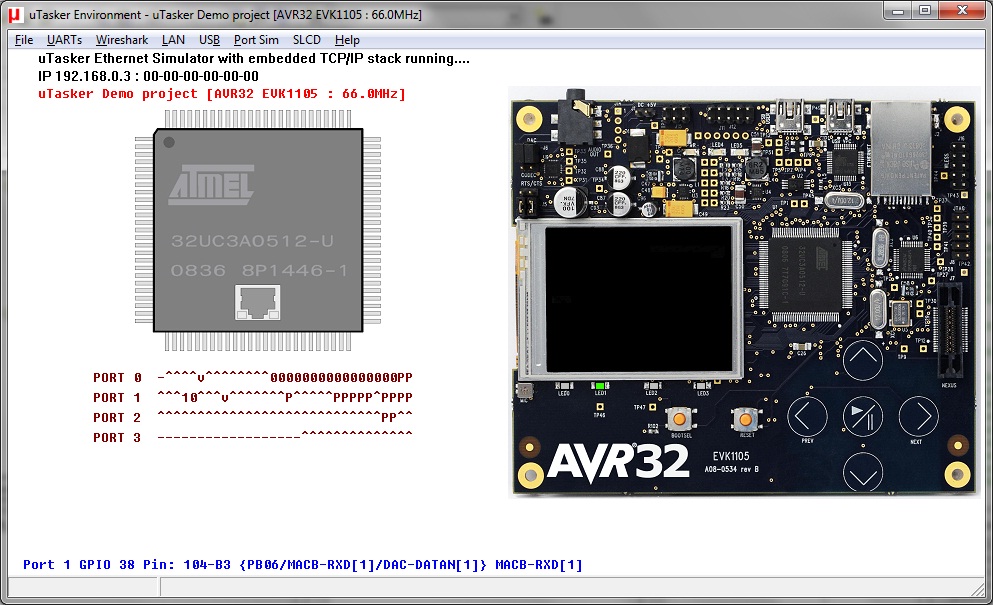
Task: Expand the Wireshark menu
Action: click(122, 40)
